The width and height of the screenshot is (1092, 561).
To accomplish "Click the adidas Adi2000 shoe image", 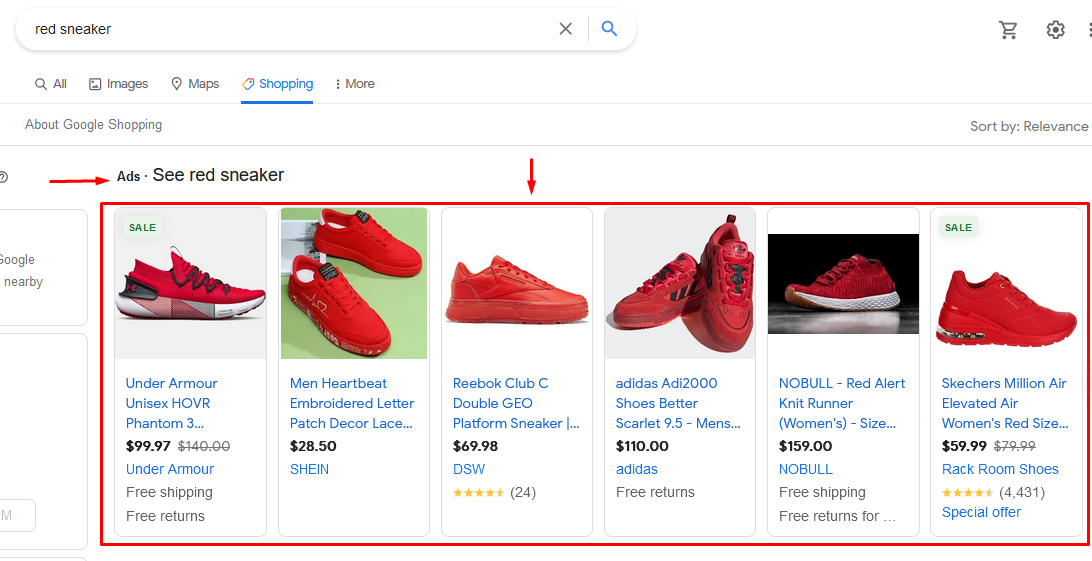I will (679, 283).
